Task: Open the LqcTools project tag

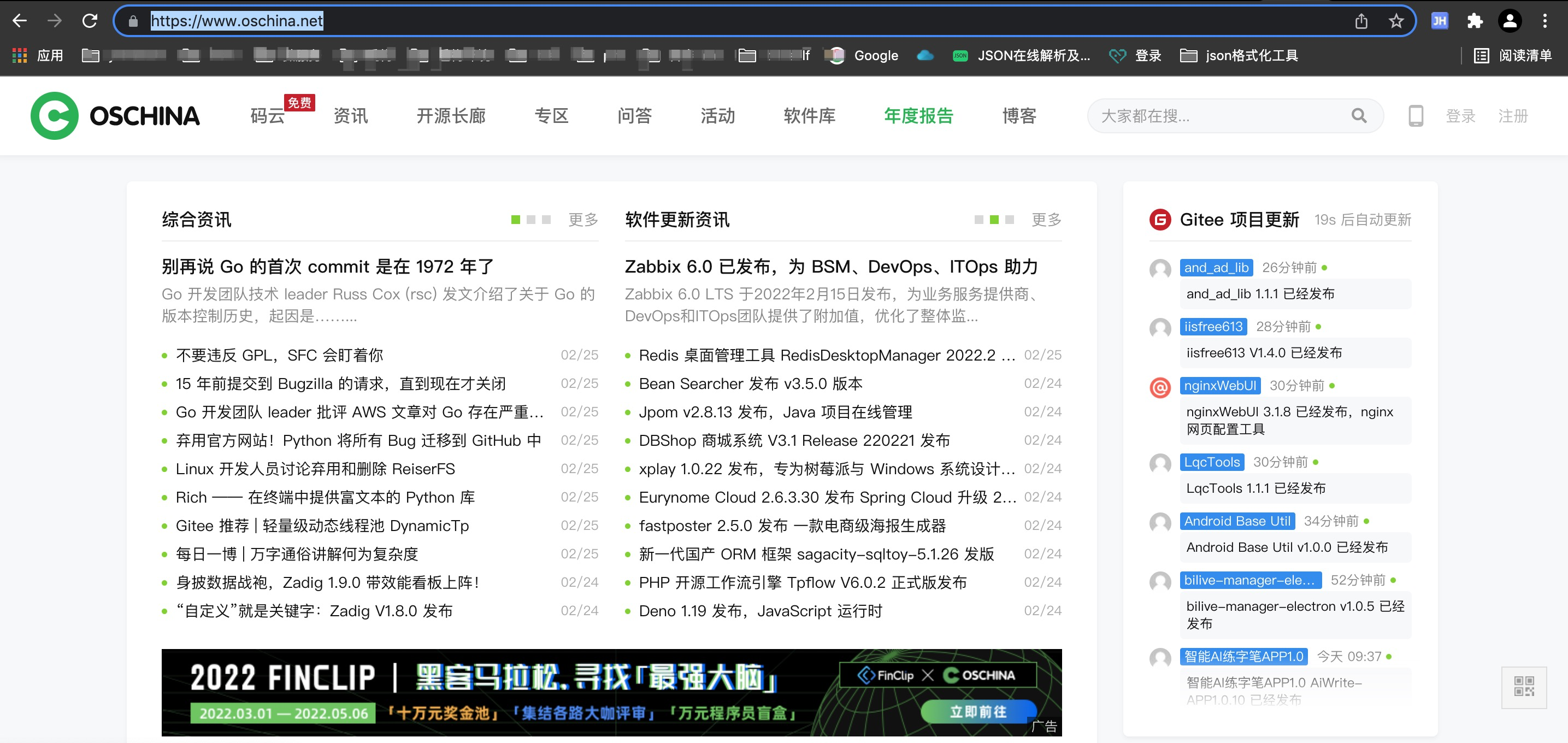Action: pos(1212,463)
